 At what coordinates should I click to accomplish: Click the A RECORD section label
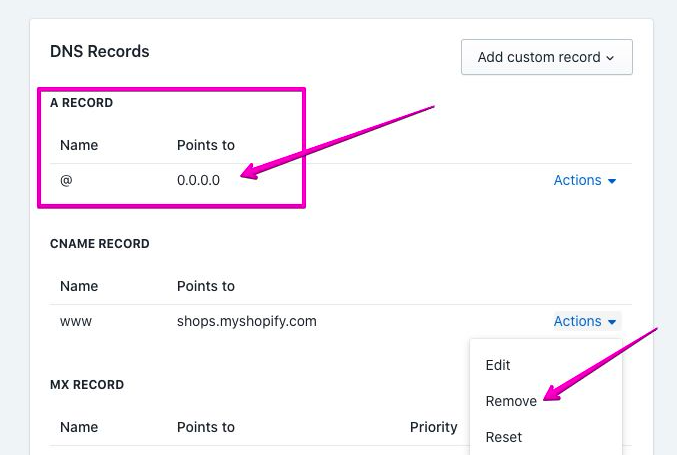[x=81, y=103]
